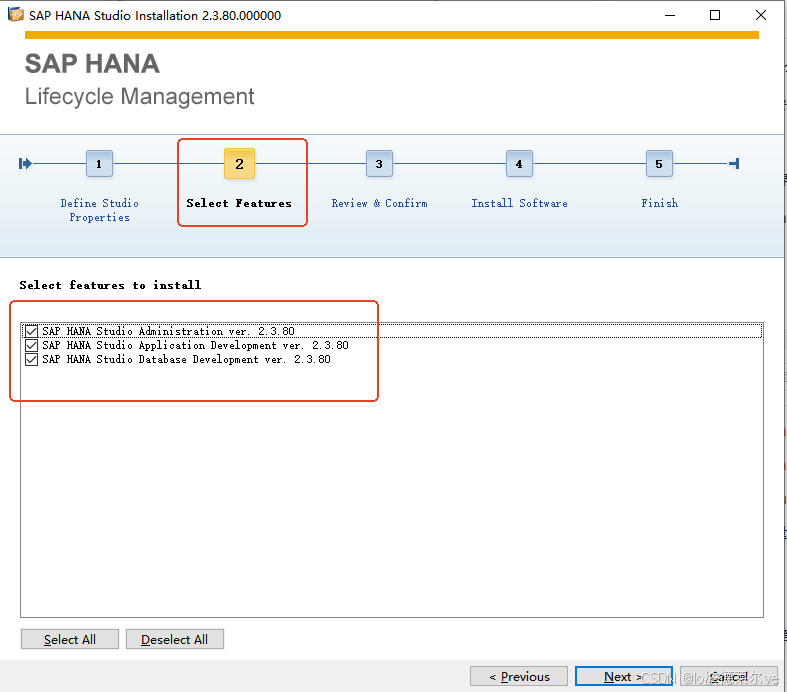
Task: Click text 'SAP HANA Studio Administration ver. 2.3.80'
Action: point(168,331)
